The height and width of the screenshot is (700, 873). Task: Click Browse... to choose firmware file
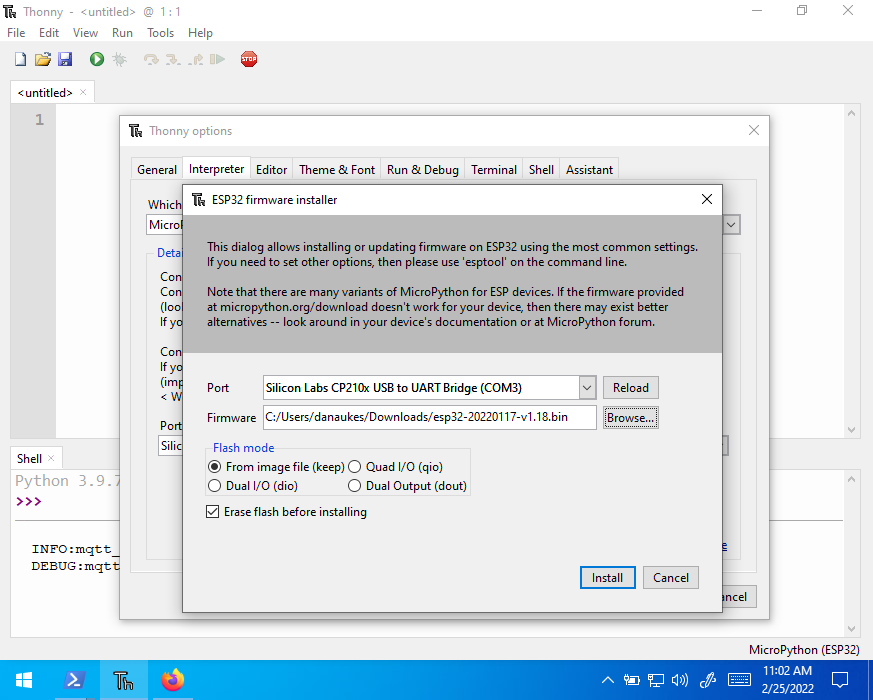[x=631, y=418]
